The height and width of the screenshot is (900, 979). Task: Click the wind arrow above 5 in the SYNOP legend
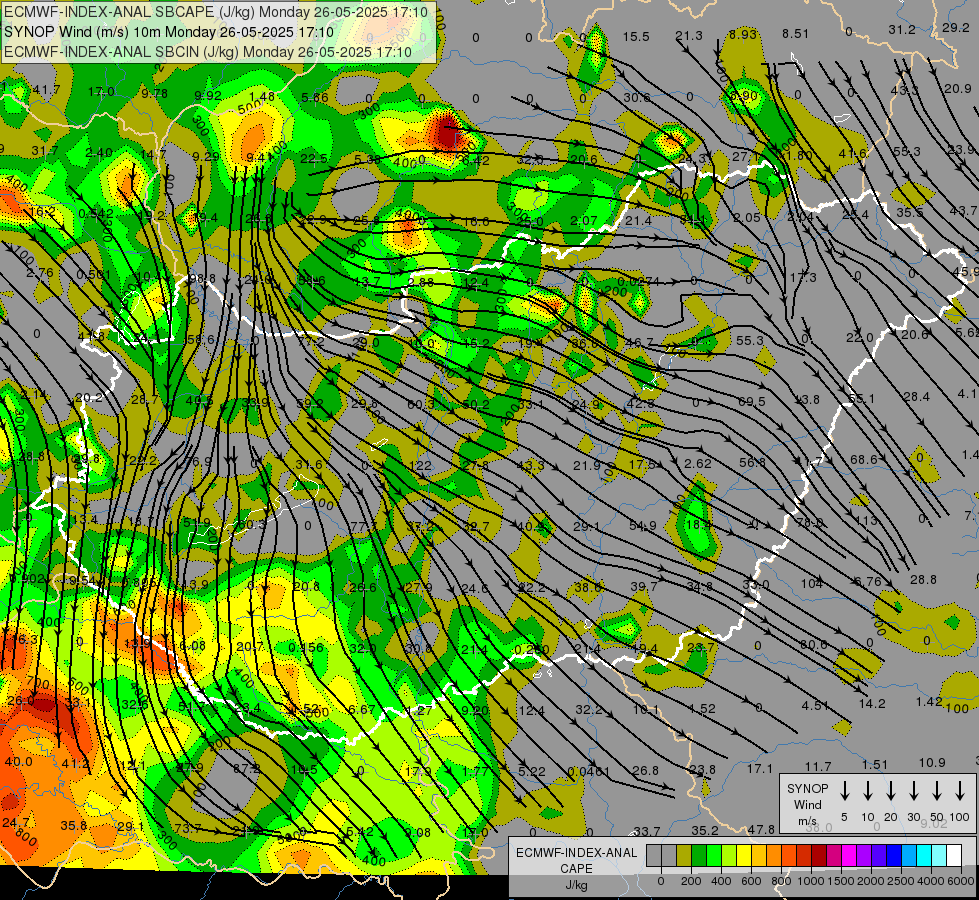click(844, 791)
